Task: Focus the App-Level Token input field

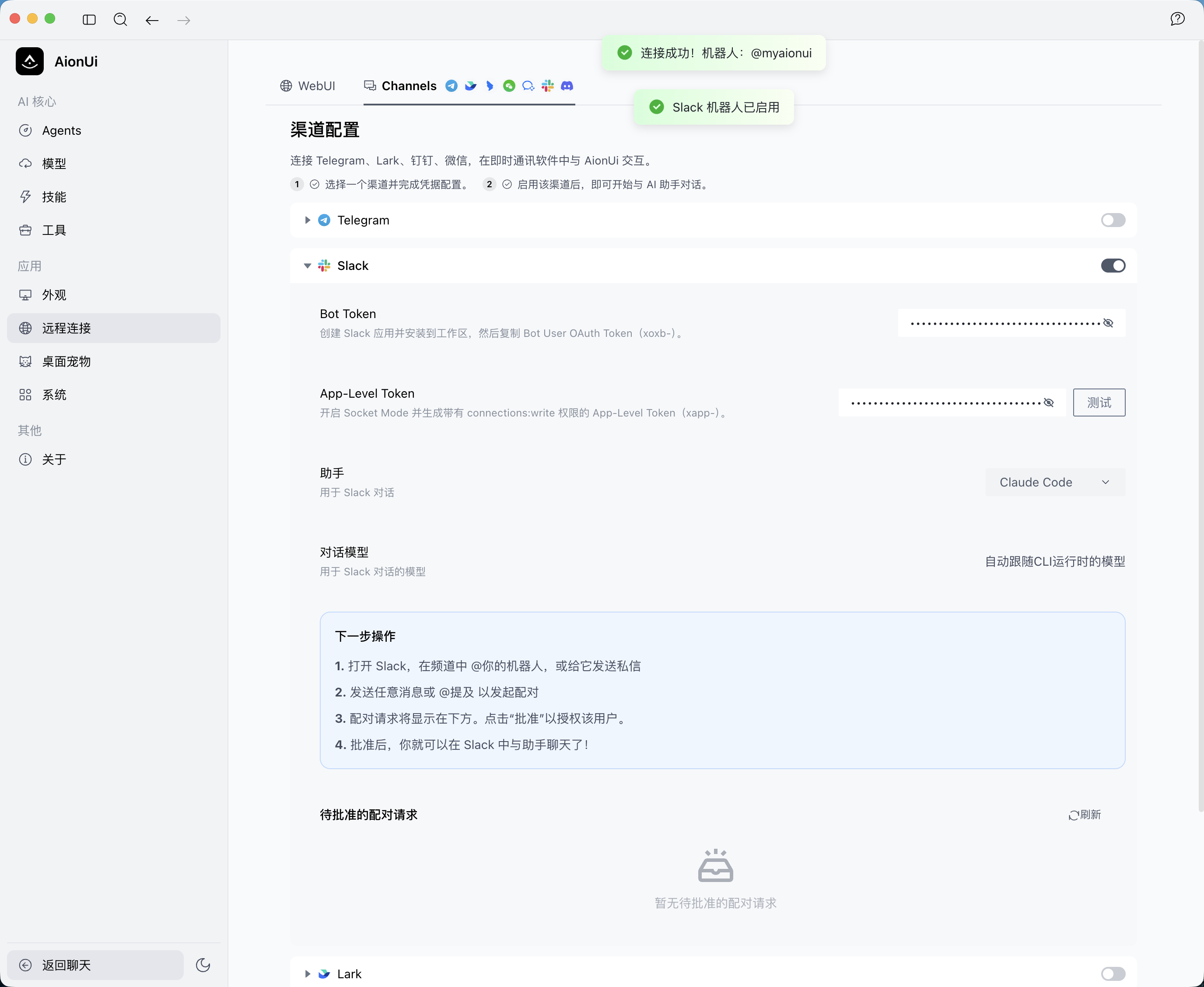Action: point(952,402)
